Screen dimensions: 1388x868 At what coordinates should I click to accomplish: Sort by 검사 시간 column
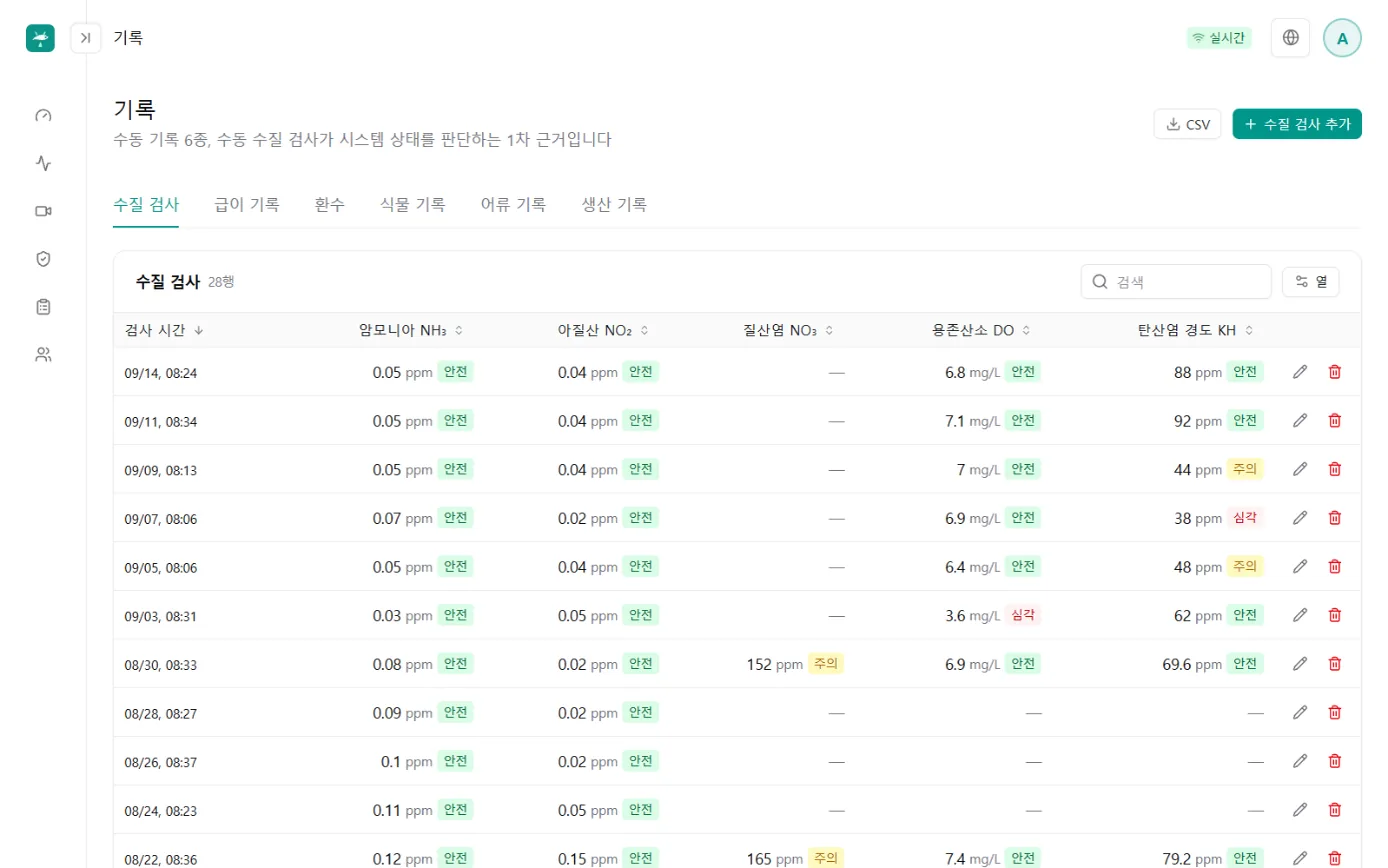pyautogui.click(x=164, y=330)
